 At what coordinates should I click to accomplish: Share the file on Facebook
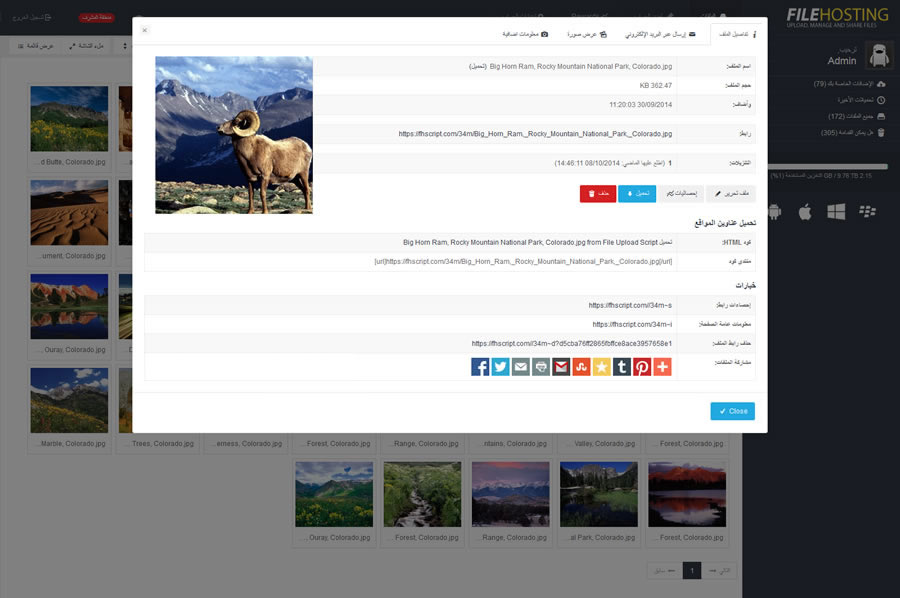(480, 367)
